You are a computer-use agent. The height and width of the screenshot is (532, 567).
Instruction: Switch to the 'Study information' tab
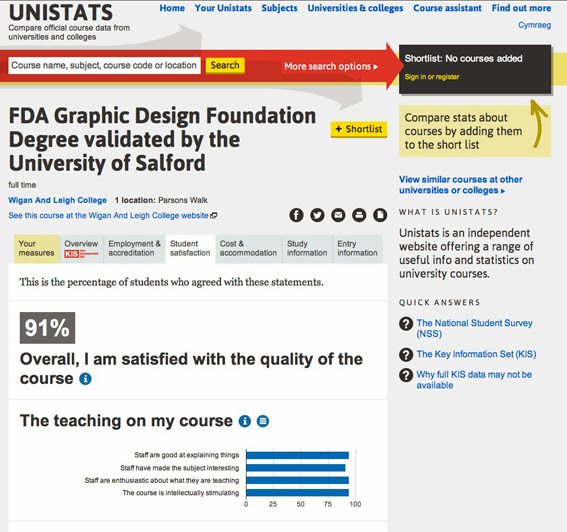[307, 248]
